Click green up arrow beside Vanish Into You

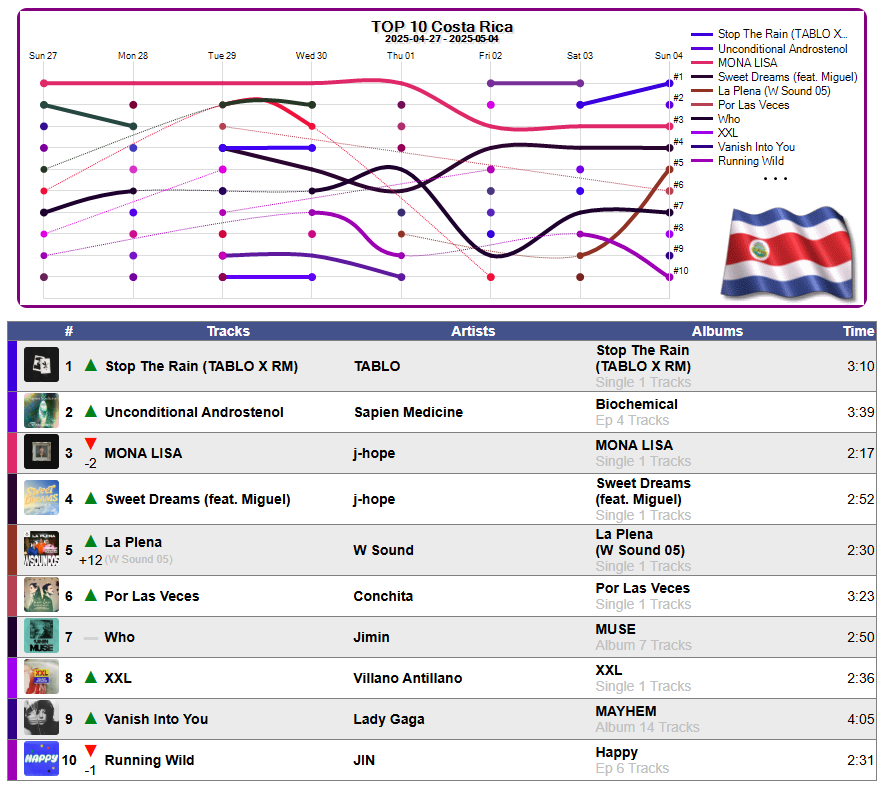coord(91,718)
